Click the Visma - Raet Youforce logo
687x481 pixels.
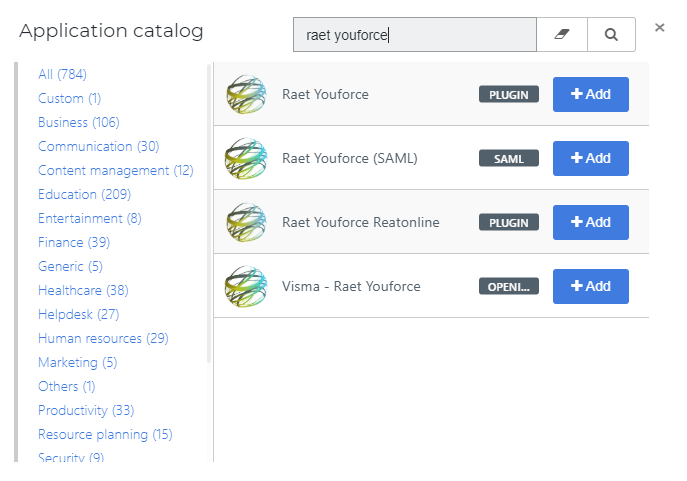[246, 286]
